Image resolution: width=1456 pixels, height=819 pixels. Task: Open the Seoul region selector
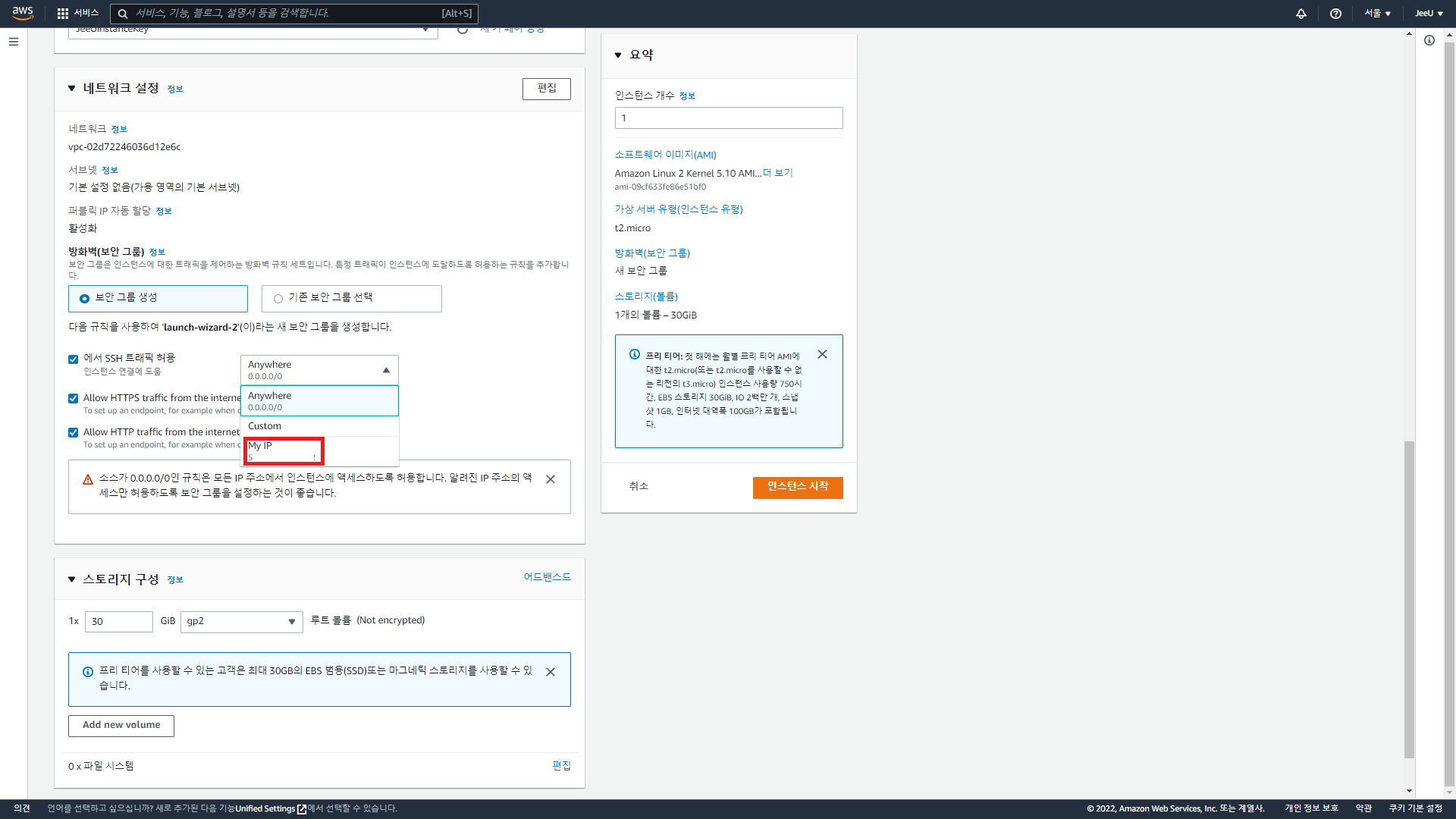point(1377,13)
